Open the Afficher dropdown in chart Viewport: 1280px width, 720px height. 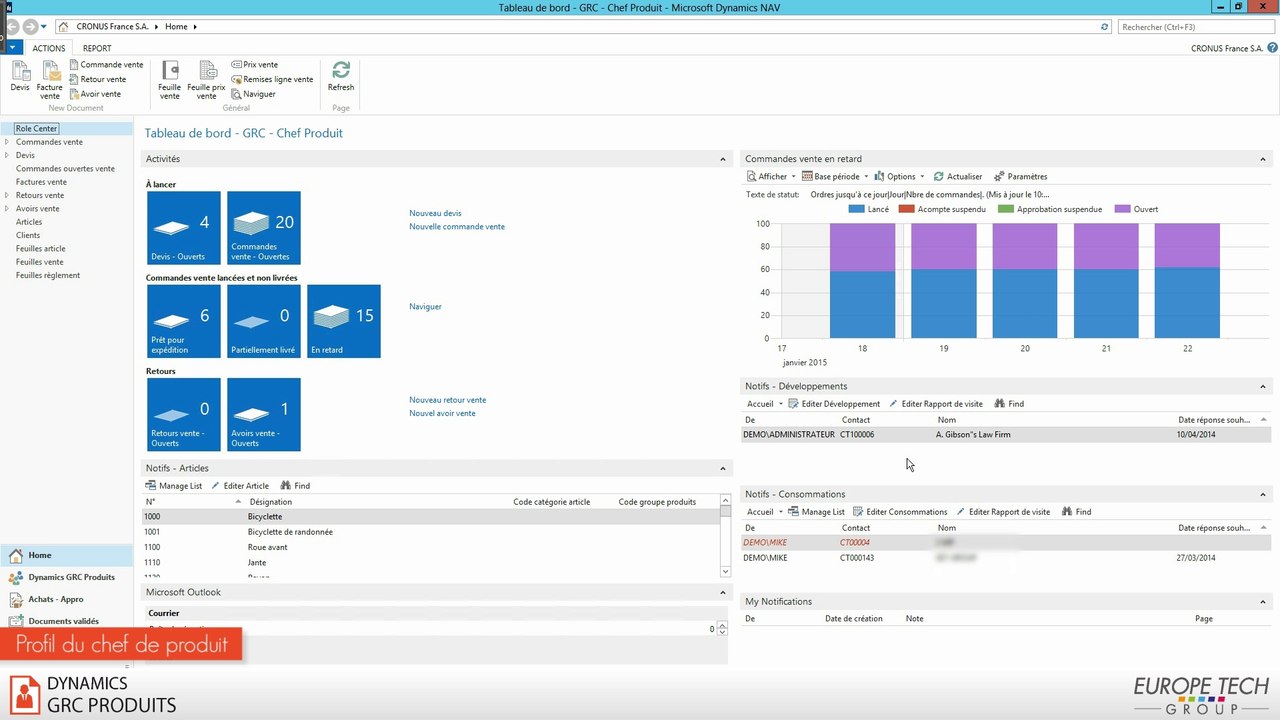(771, 176)
